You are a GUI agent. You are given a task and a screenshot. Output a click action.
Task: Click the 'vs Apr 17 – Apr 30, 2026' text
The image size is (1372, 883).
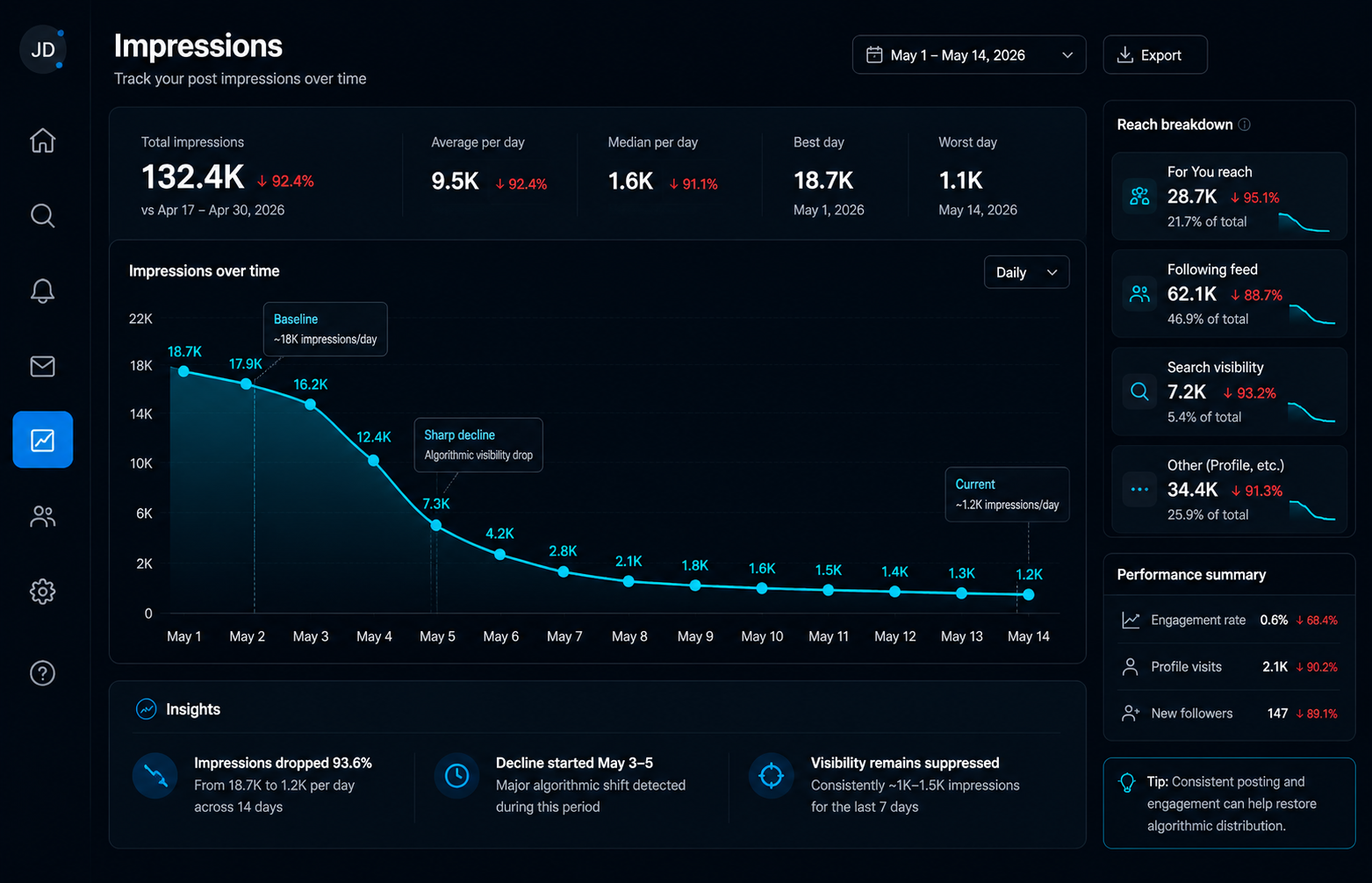point(212,210)
